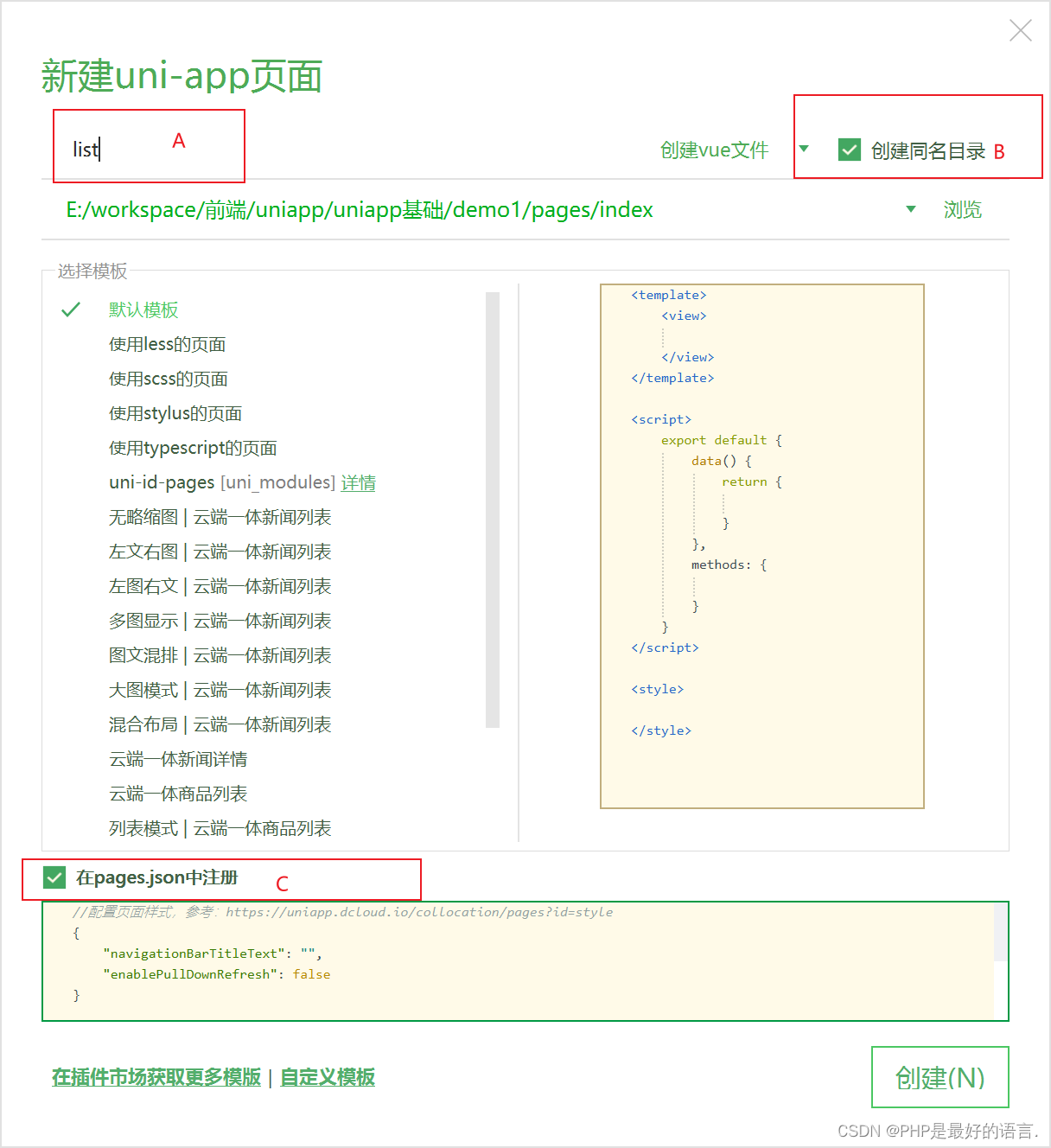The width and height of the screenshot is (1051, 1148).
Task: Open the 创建vue文件 file type dropdown
Action: [x=804, y=150]
